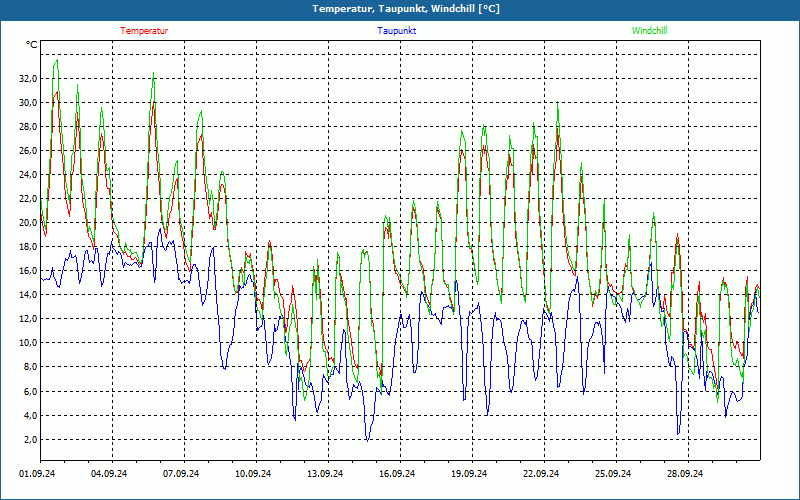Click the 26,0 y-axis value

[x=28, y=151]
